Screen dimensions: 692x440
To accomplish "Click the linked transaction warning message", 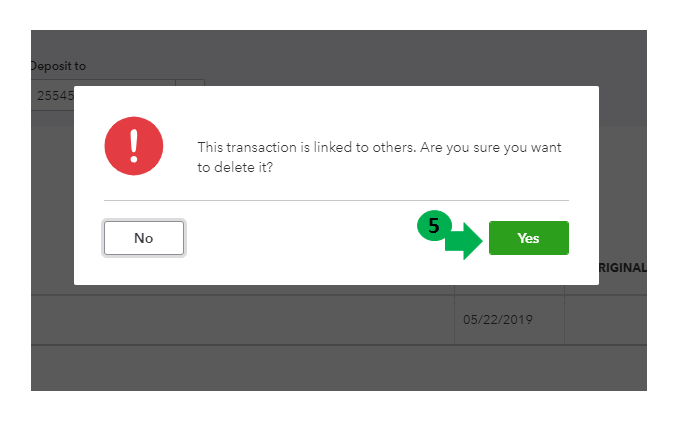I will pyautogui.click(x=379, y=147).
